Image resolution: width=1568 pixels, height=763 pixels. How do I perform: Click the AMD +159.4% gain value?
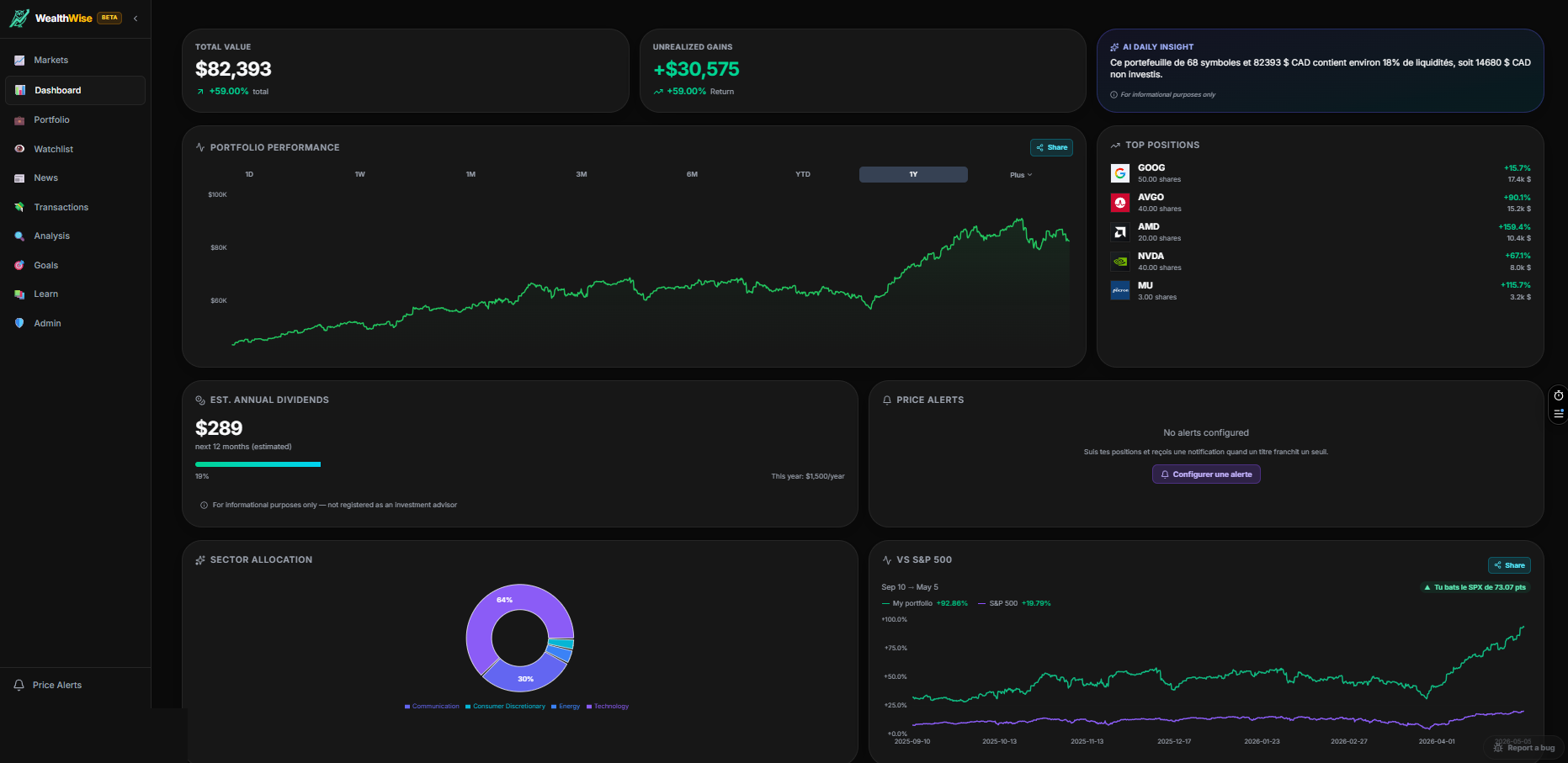[1514, 227]
